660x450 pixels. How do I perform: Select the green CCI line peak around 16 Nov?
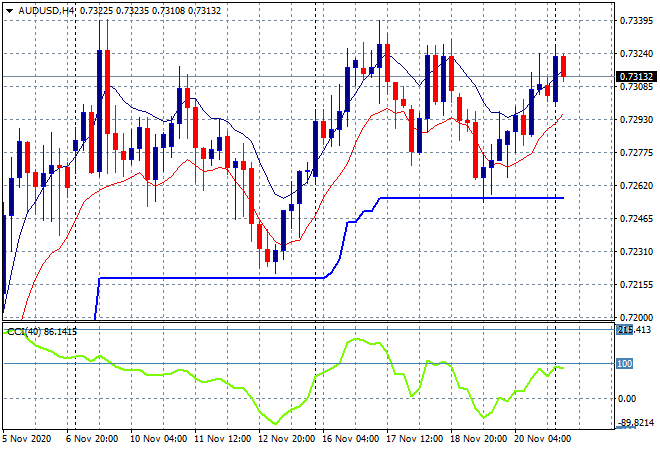tap(357, 339)
